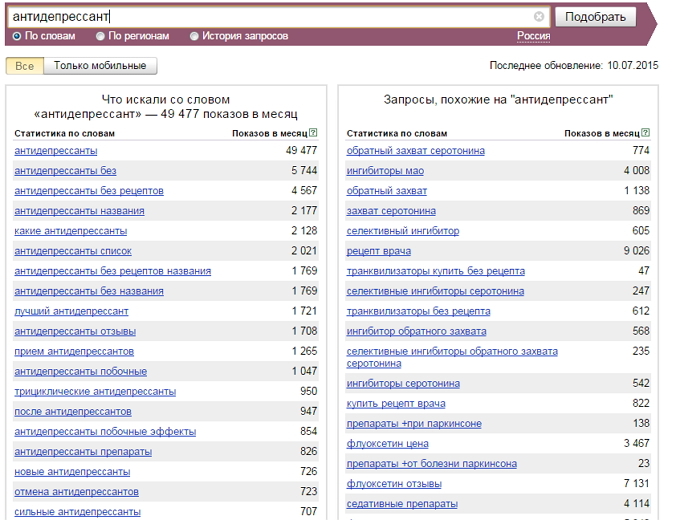Click the '9 026' impressions value
The width and height of the screenshot is (680, 520).
(637, 251)
